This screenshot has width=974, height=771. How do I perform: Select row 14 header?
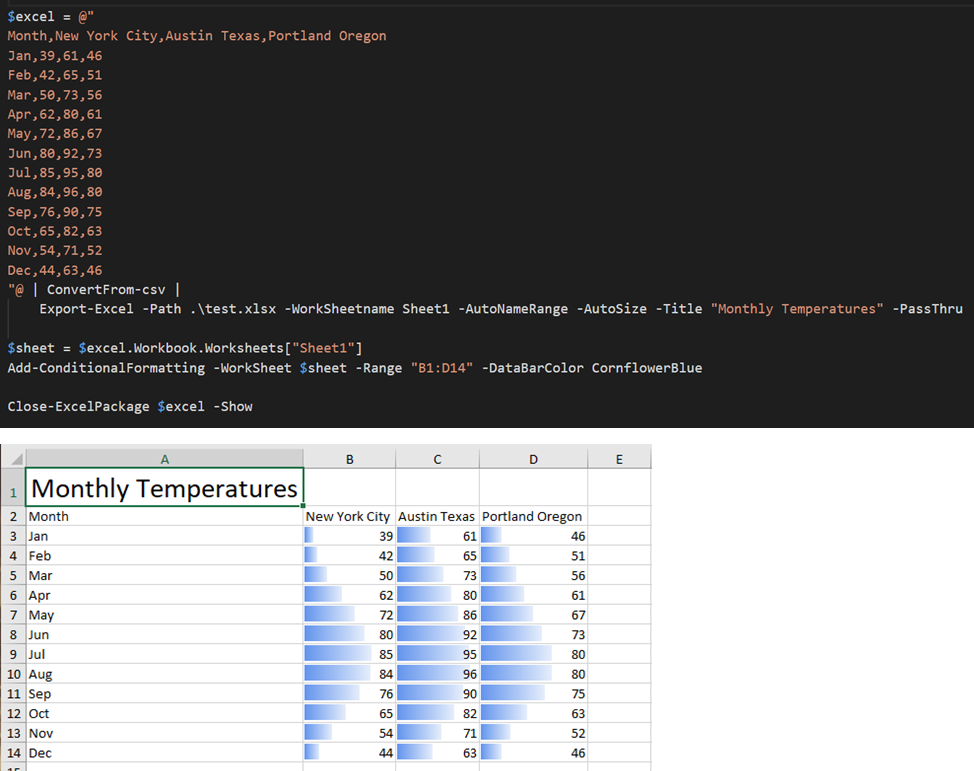pyautogui.click(x=14, y=753)
